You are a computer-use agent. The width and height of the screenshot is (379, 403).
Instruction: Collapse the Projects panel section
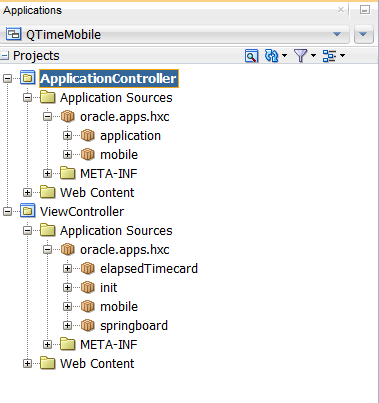5,56
